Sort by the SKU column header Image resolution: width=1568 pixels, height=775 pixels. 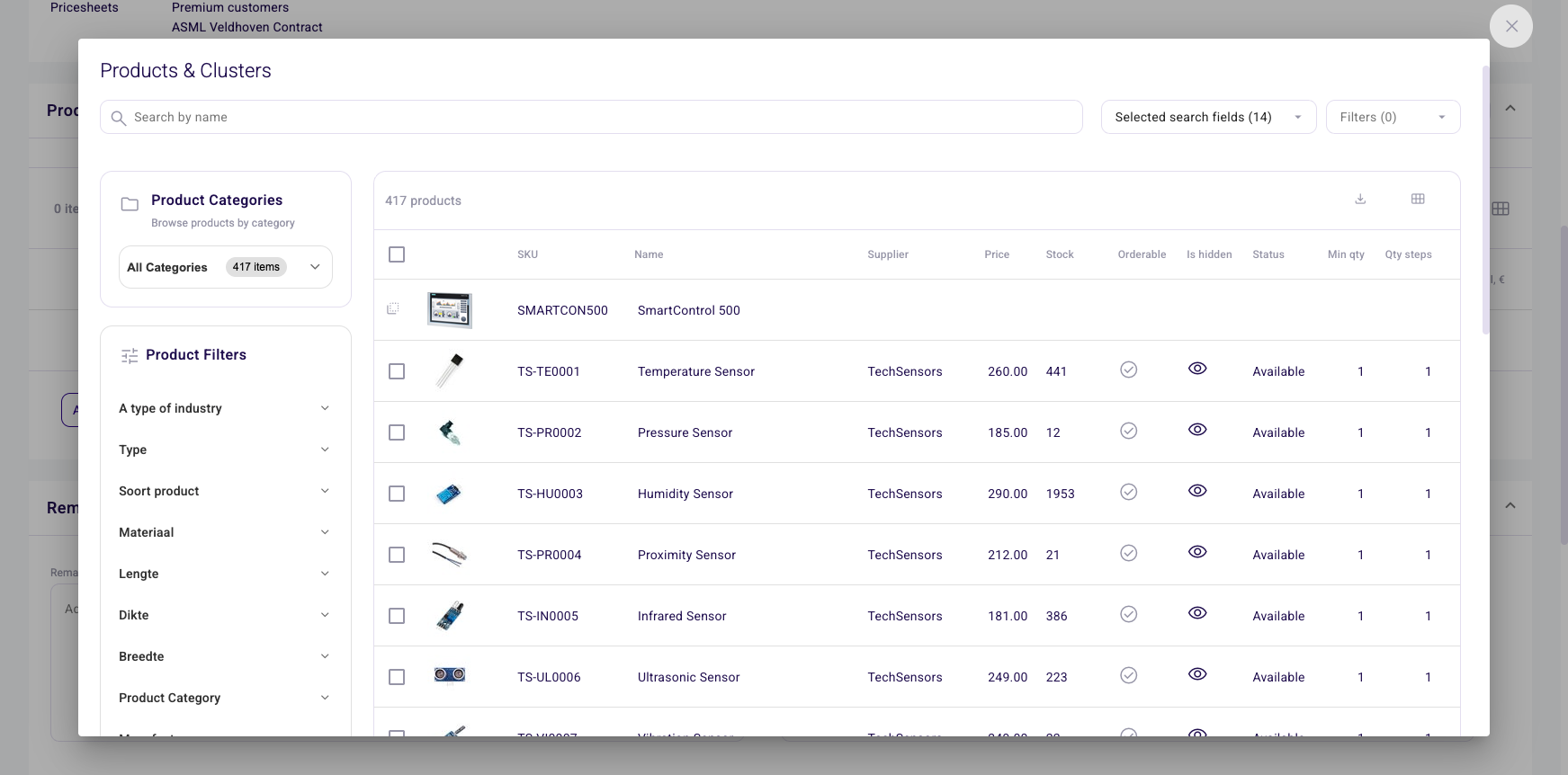click(527, 254)
